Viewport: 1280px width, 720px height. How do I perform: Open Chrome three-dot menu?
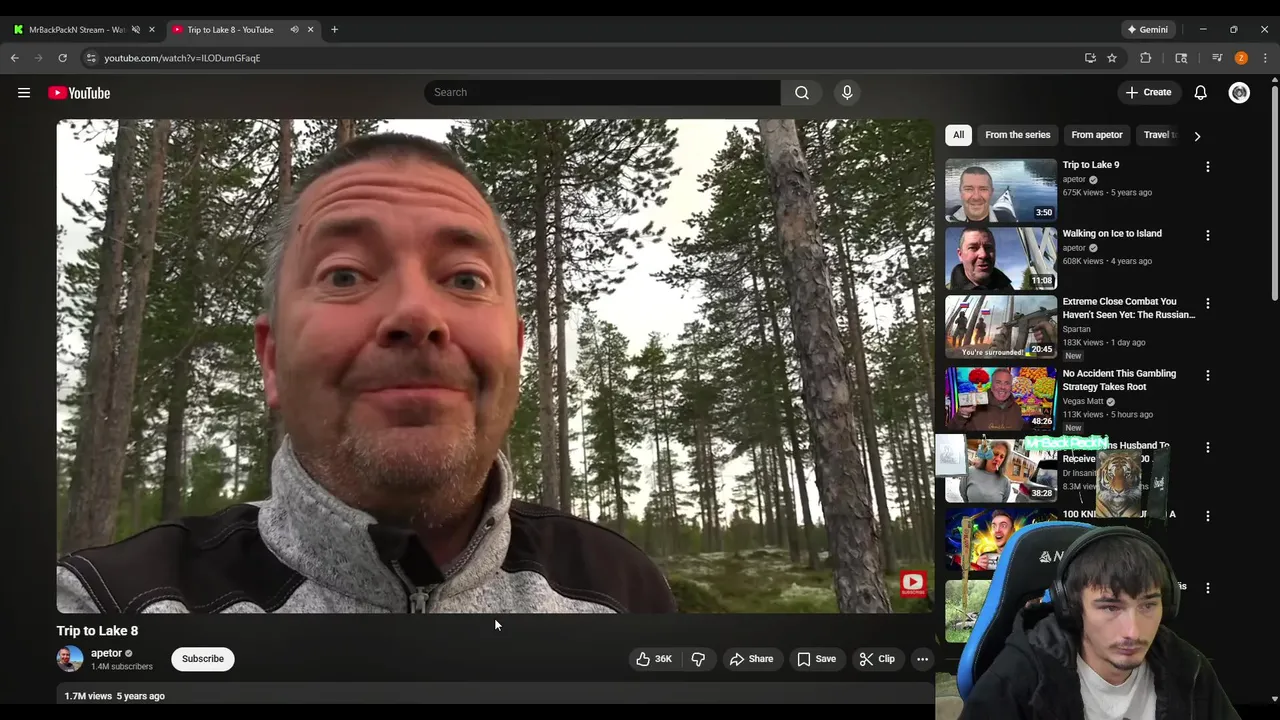[1265, 58]
